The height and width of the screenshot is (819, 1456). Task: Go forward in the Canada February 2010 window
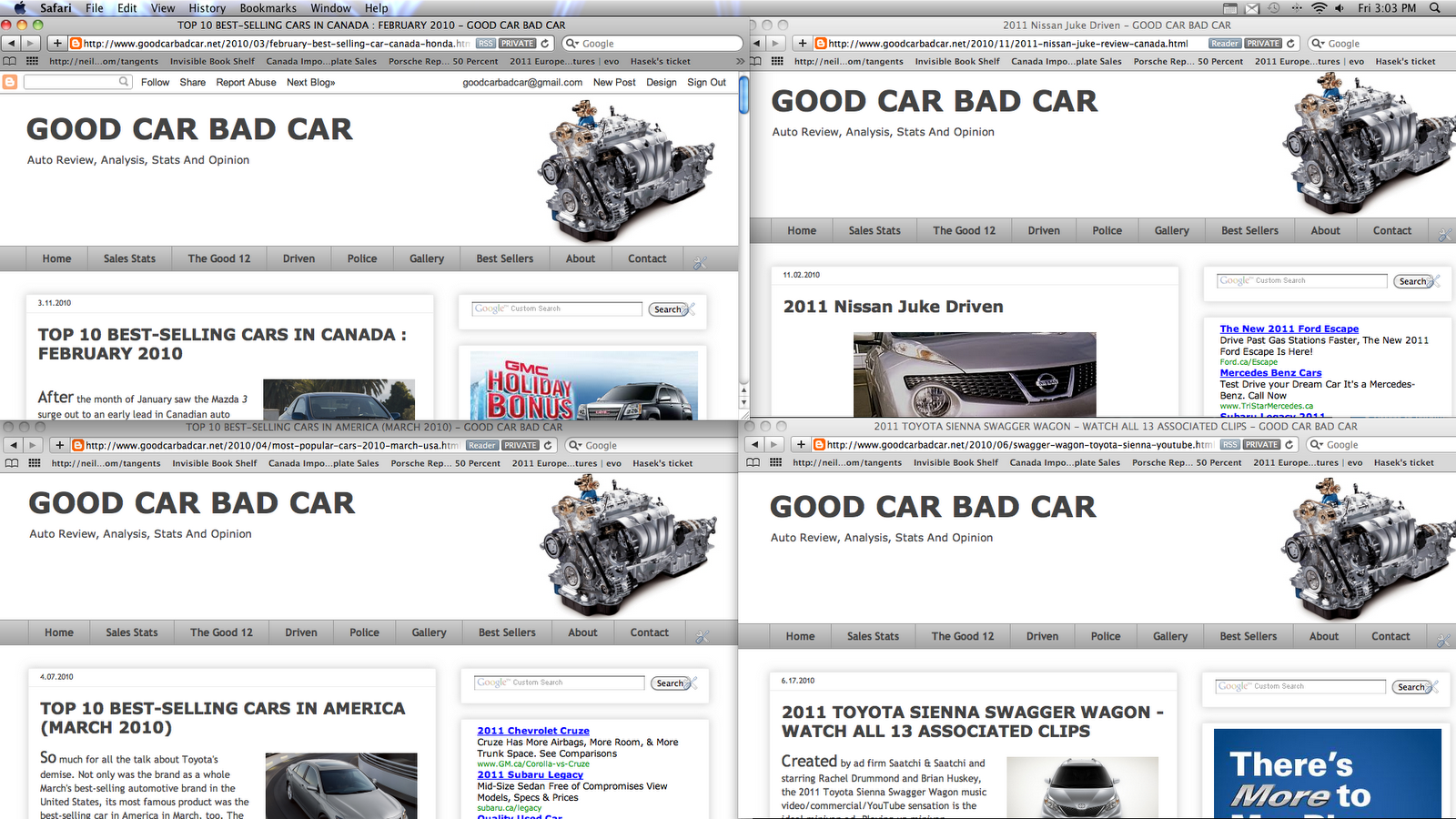pos(32,43)
